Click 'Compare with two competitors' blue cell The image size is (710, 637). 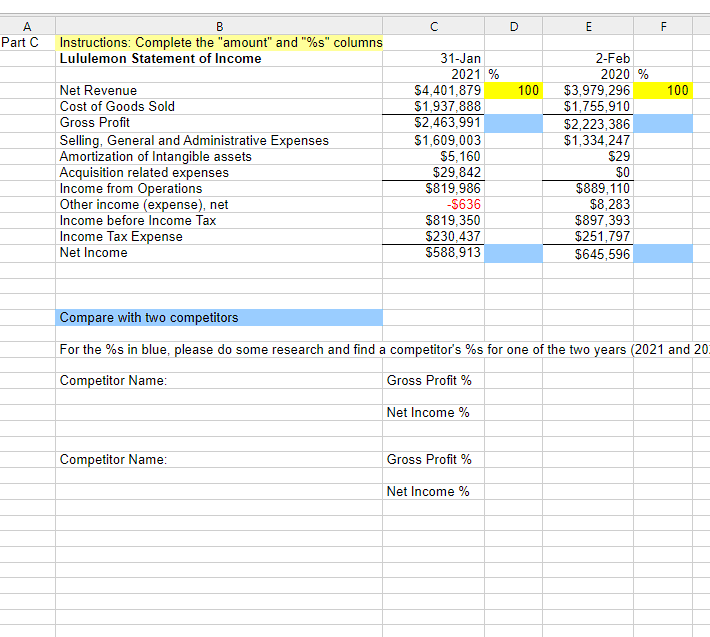click(219, 317)
